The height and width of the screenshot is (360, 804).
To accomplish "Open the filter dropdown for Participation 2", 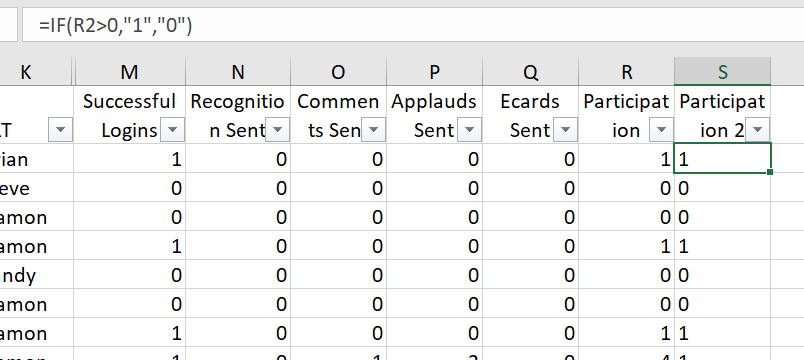I will coord(757,130).
